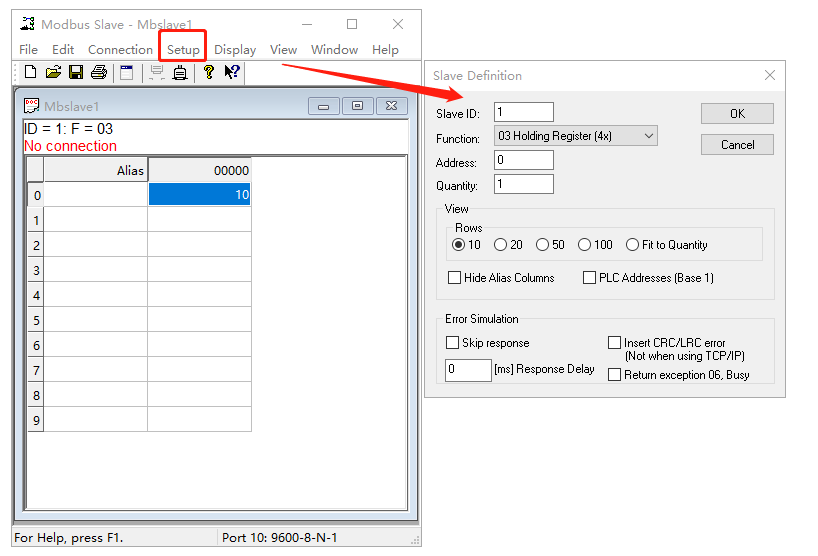Click the Save floppy disk icon

click(x=76, y=72)
